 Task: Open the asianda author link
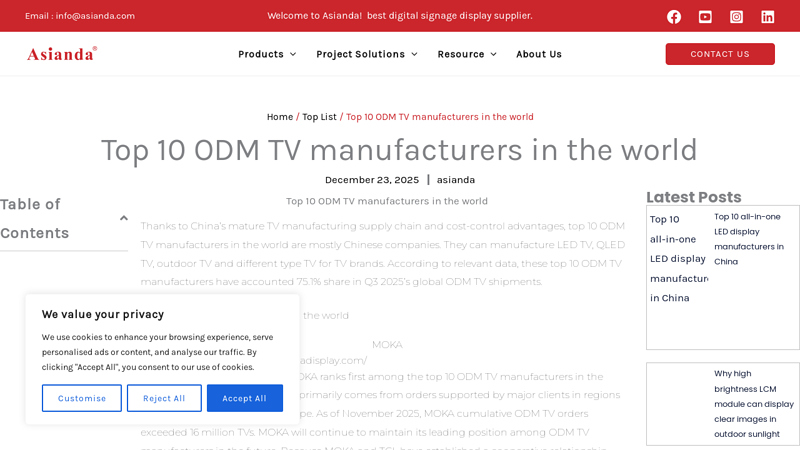click(x=456, y=180)
